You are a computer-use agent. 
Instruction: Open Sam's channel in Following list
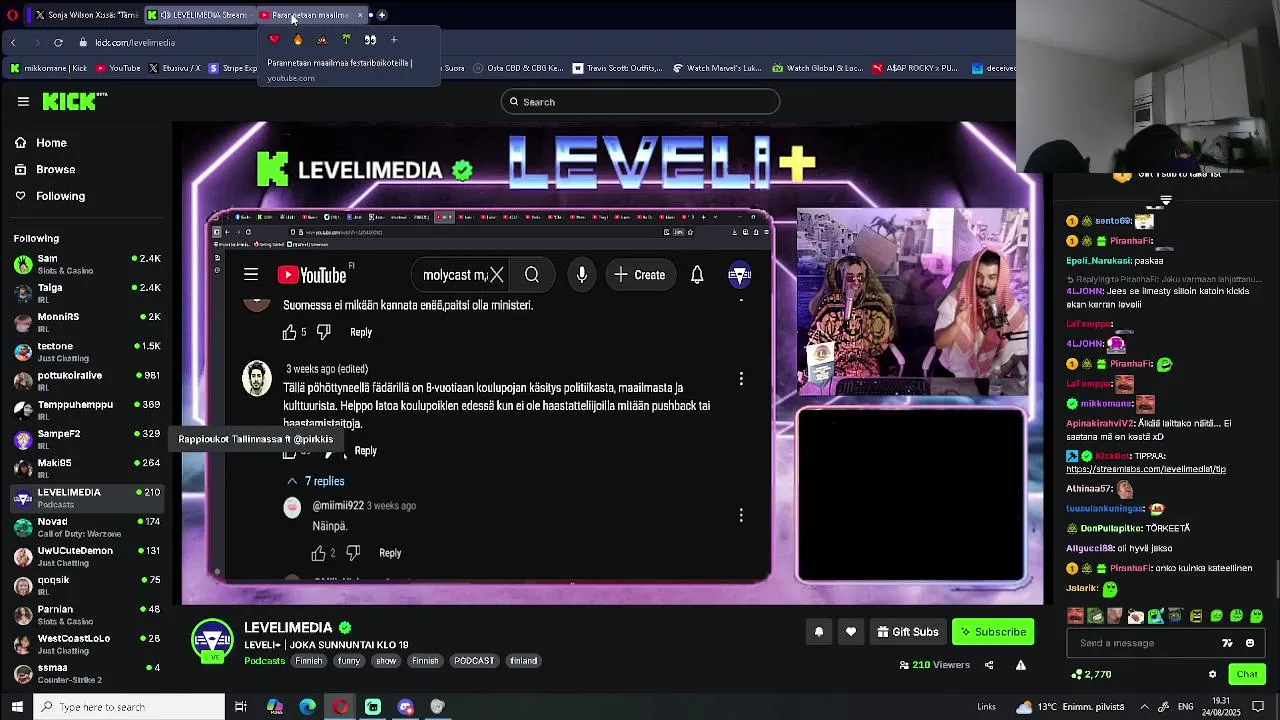(85, 264)
